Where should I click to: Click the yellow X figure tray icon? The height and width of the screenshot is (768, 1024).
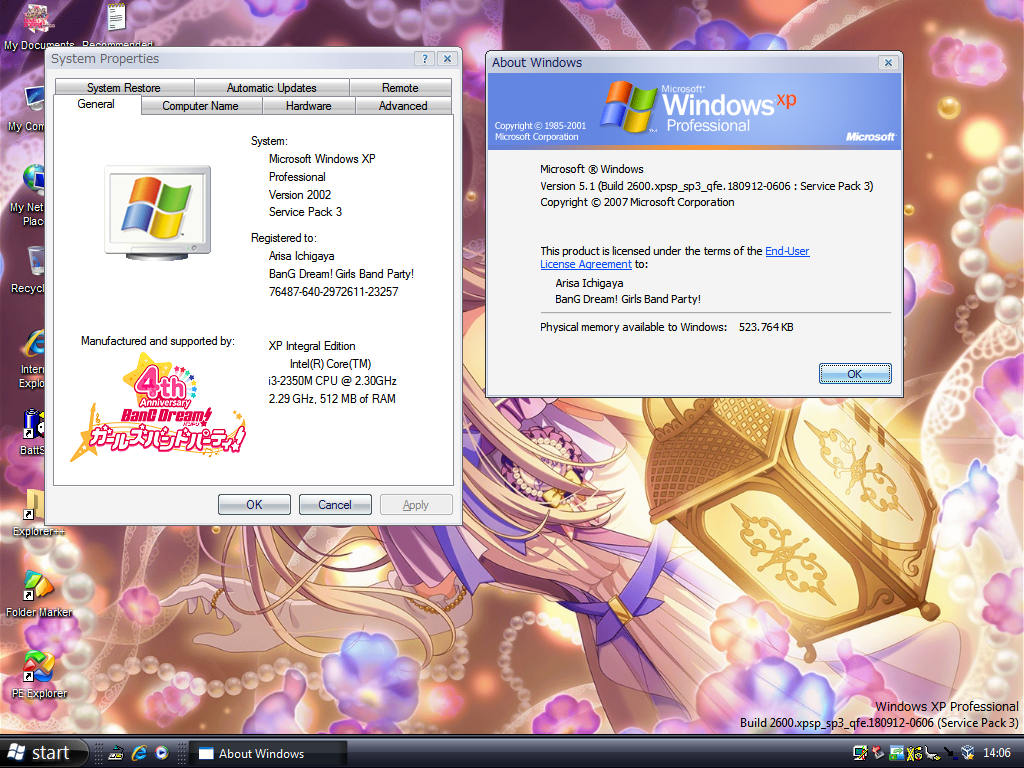914,753
